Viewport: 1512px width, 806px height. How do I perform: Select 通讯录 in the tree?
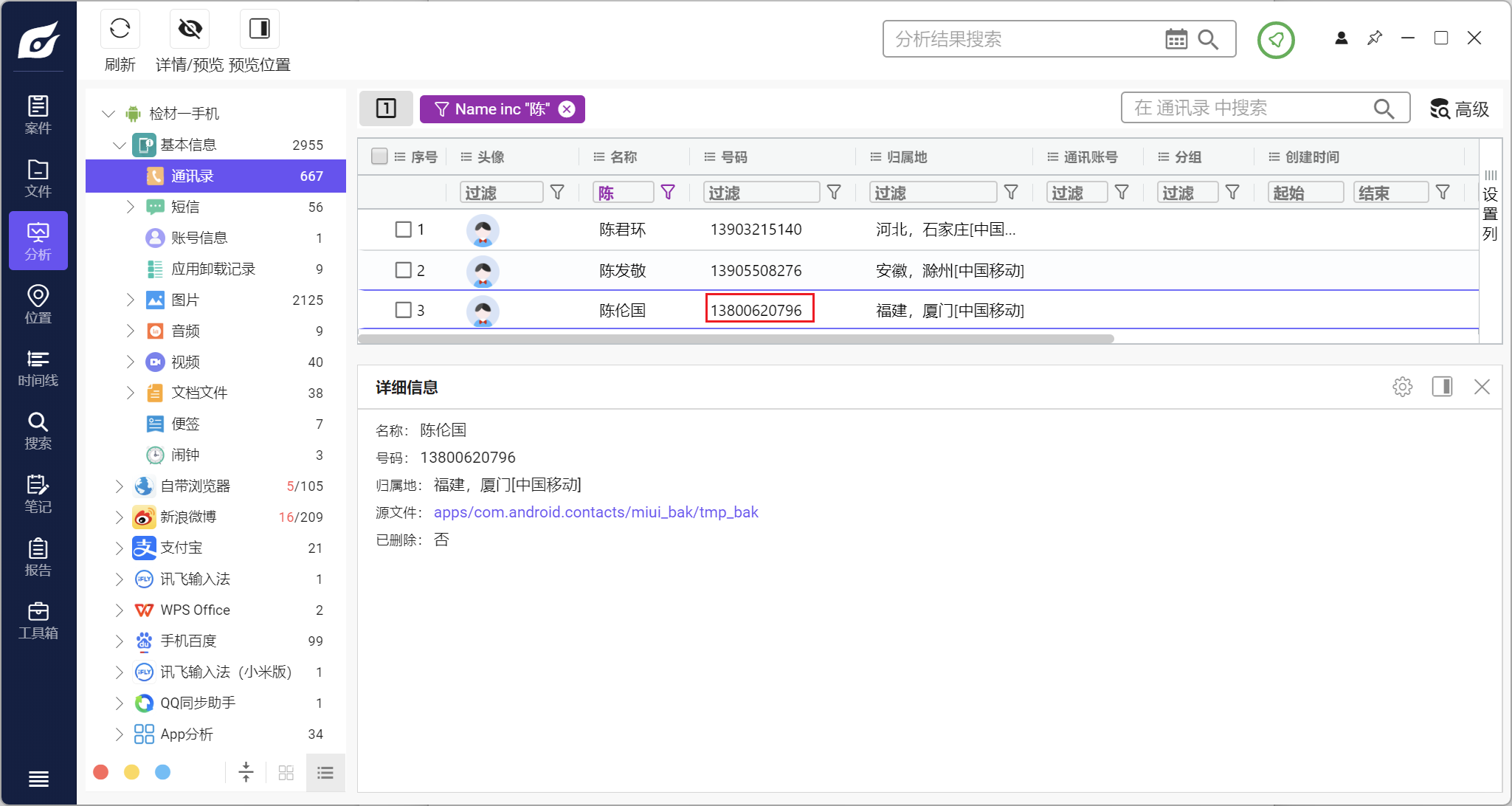click(215, 176)
